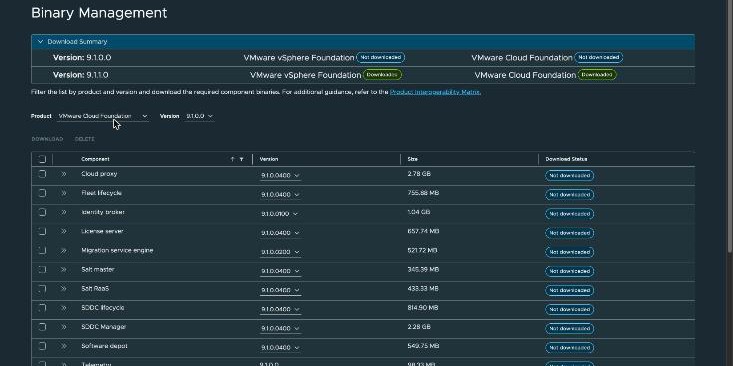Expand the Salt master row details
The image size is (733, 366).
tap(64, 270)
